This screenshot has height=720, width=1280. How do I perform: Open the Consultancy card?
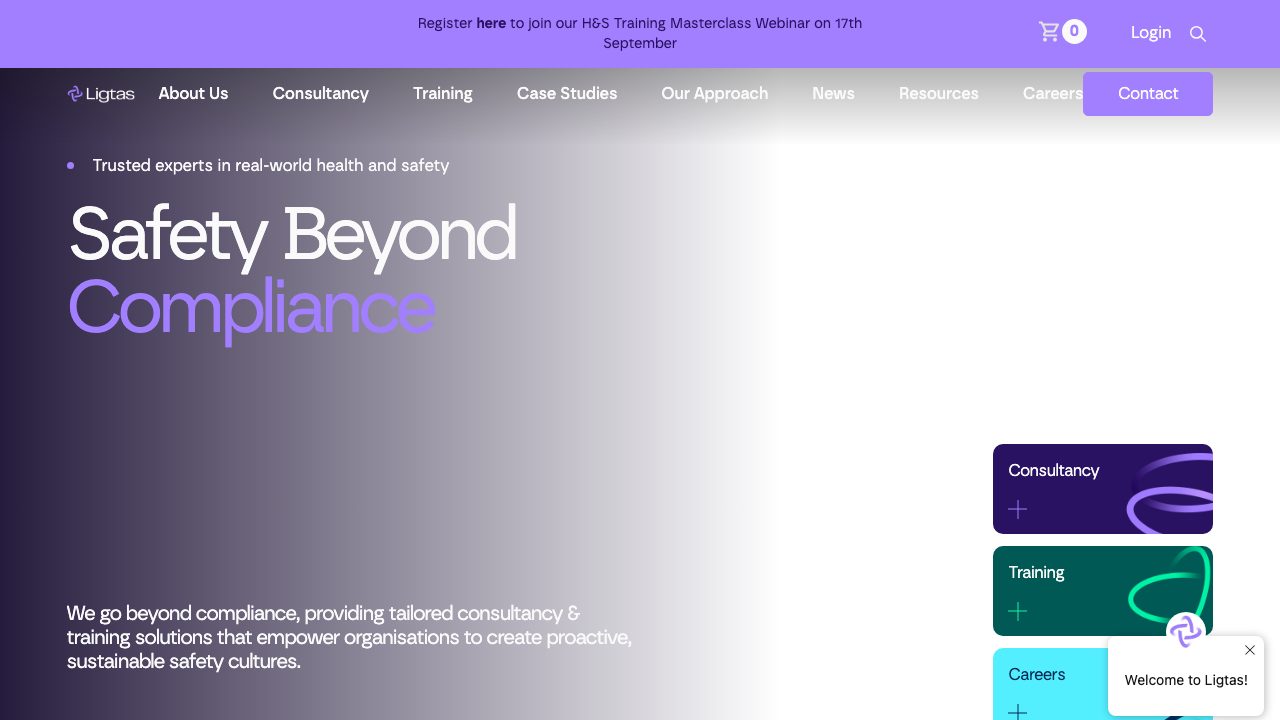click(x=1103, y=489)
